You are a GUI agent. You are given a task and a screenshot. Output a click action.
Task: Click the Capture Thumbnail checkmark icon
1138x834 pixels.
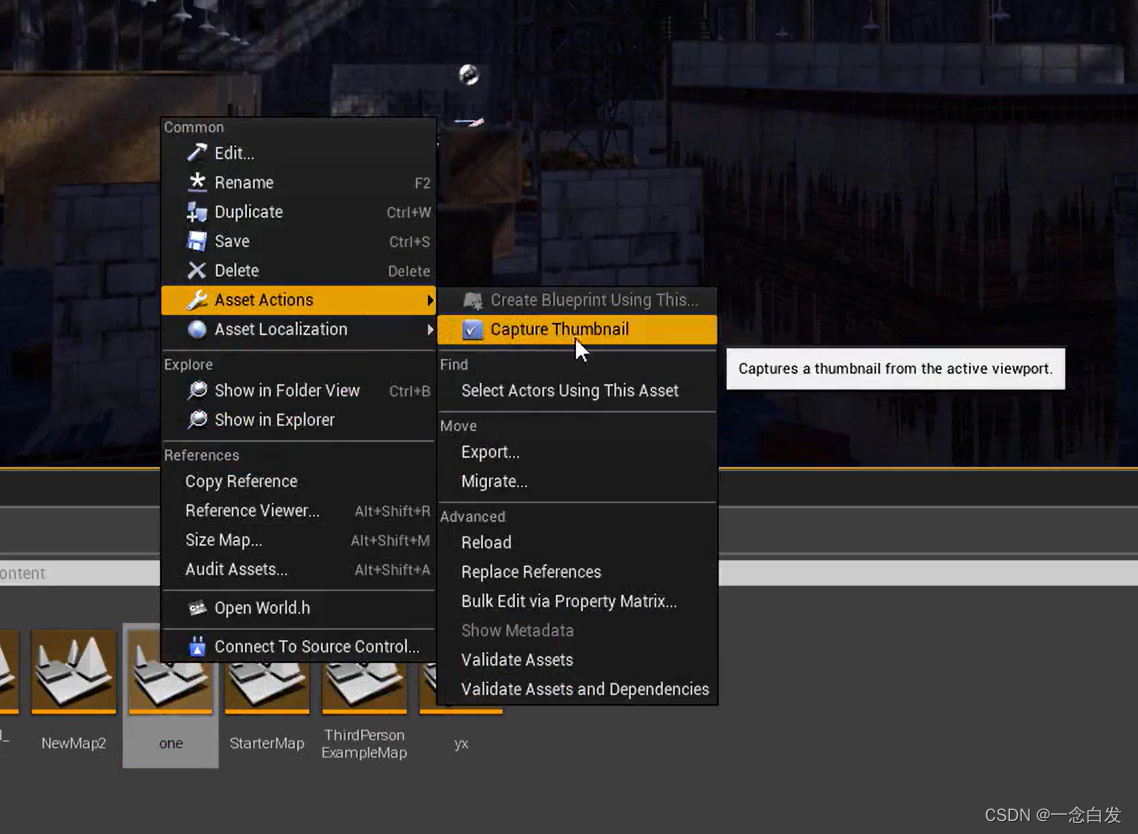[x=472, y=329]
